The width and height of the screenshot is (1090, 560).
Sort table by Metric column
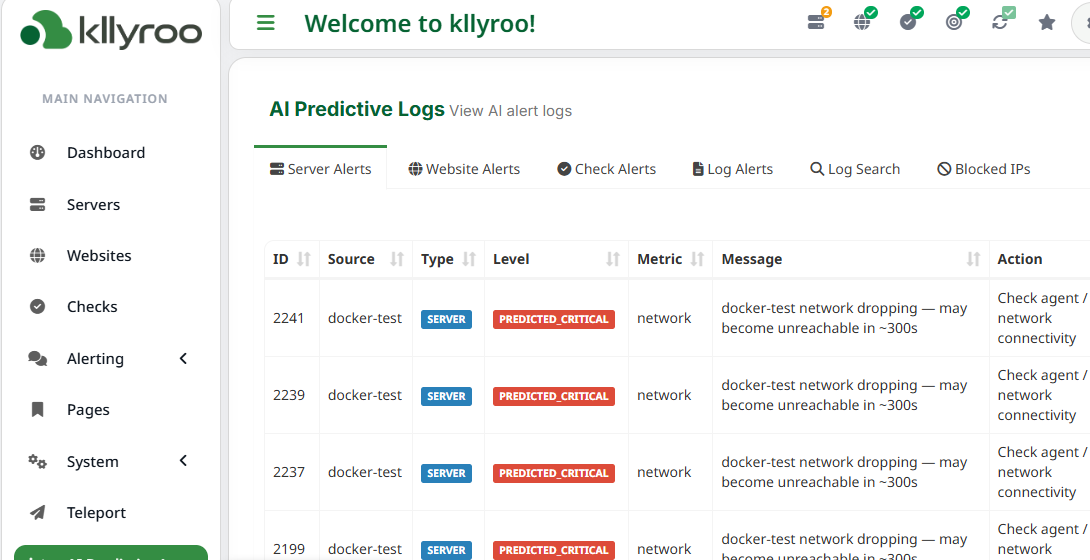(670, 259)
